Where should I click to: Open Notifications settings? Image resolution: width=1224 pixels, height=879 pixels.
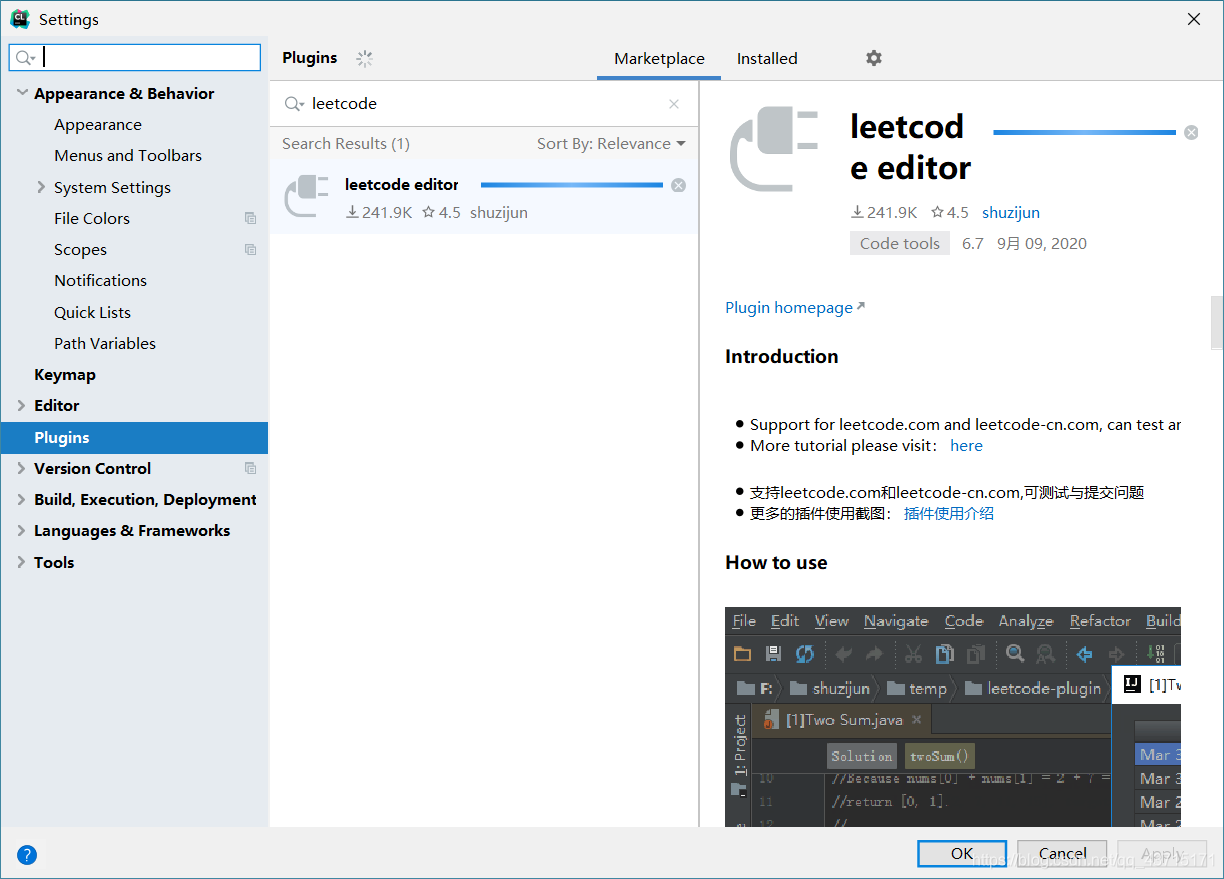pos(100,281)
